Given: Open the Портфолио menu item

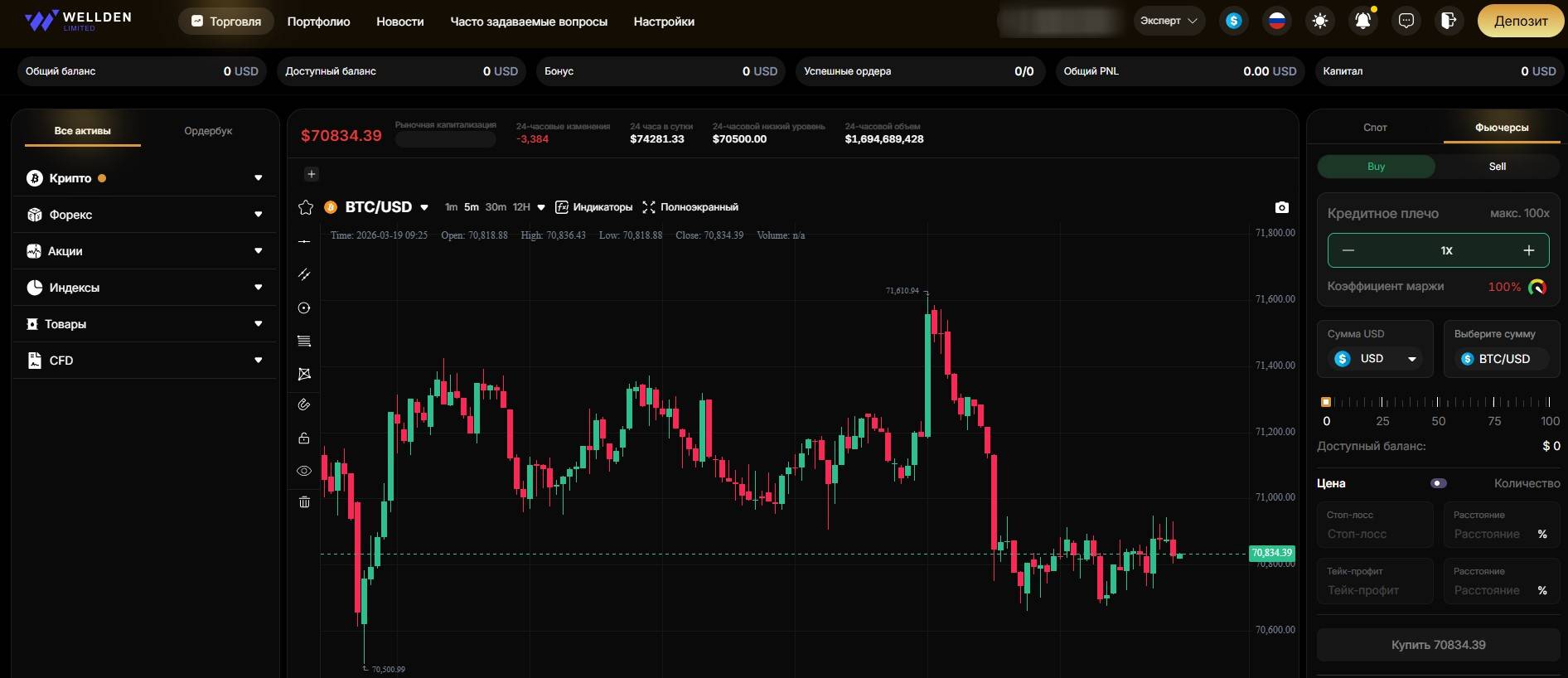Looking at the screenshot, I should 318,22.
